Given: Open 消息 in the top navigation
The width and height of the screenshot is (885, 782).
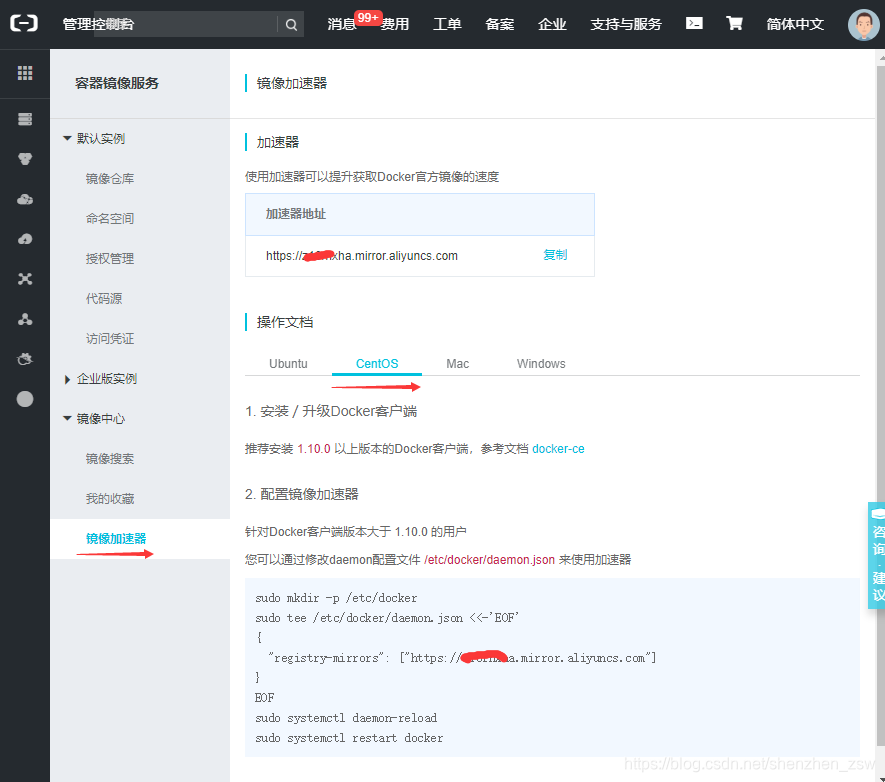Looking at the screenshot, I should tap(341, 24).
